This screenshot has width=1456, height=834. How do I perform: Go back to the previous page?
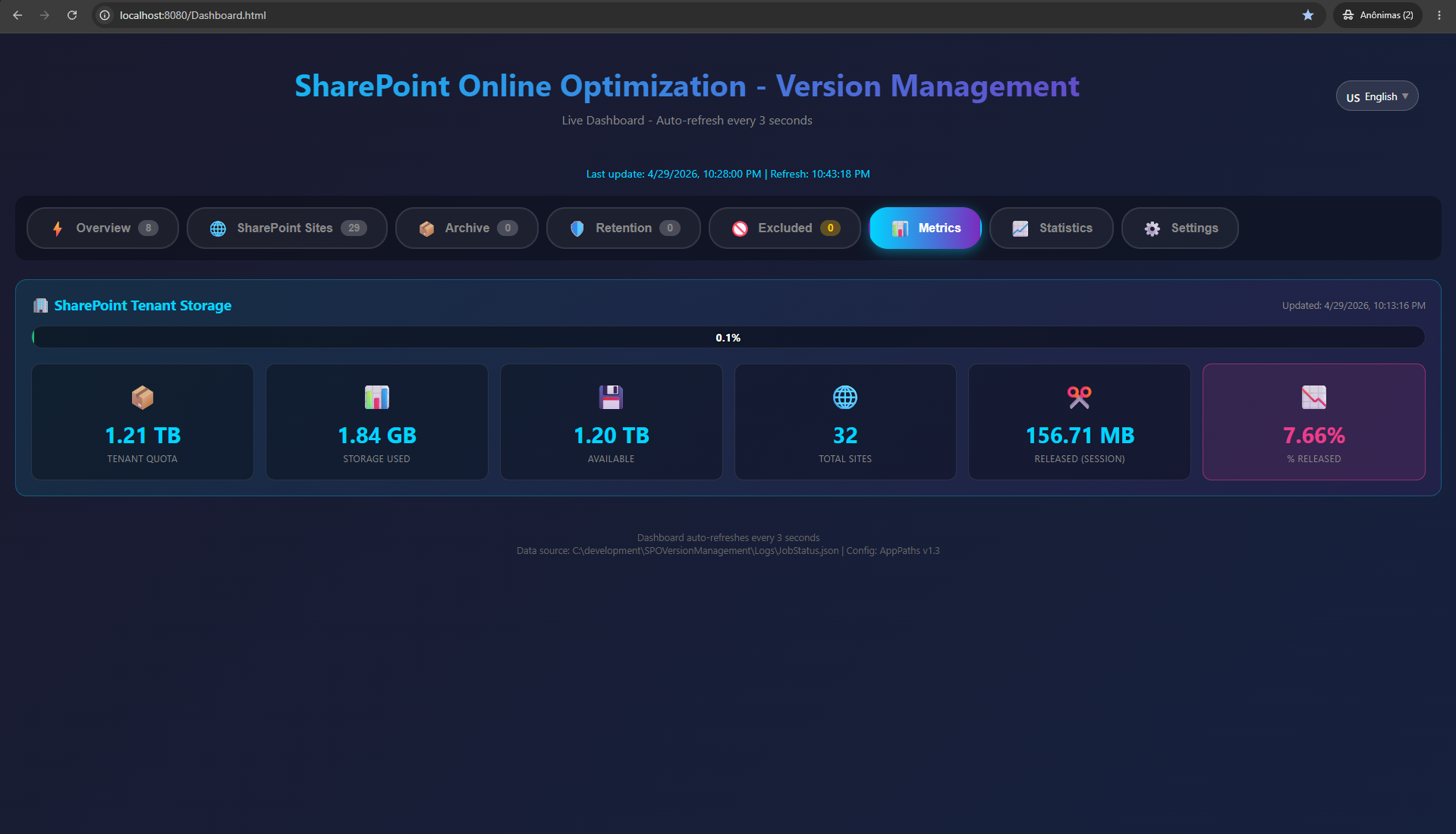17,15
